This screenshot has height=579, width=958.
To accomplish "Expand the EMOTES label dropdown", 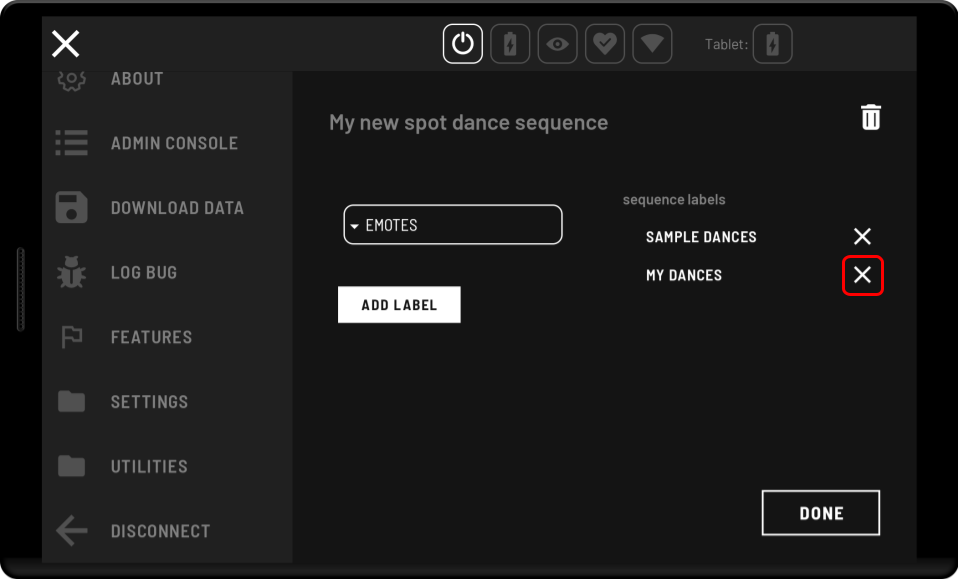I will coord(453,225).
